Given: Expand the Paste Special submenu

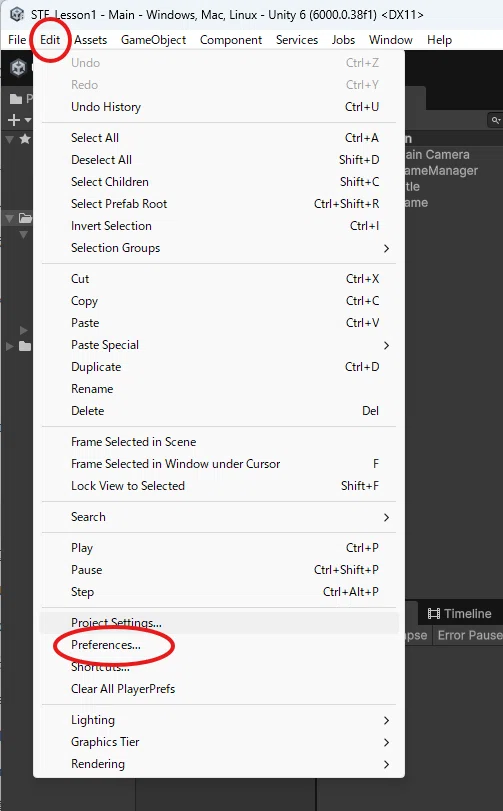Looking at the screenshot, I should pos(219,344).
